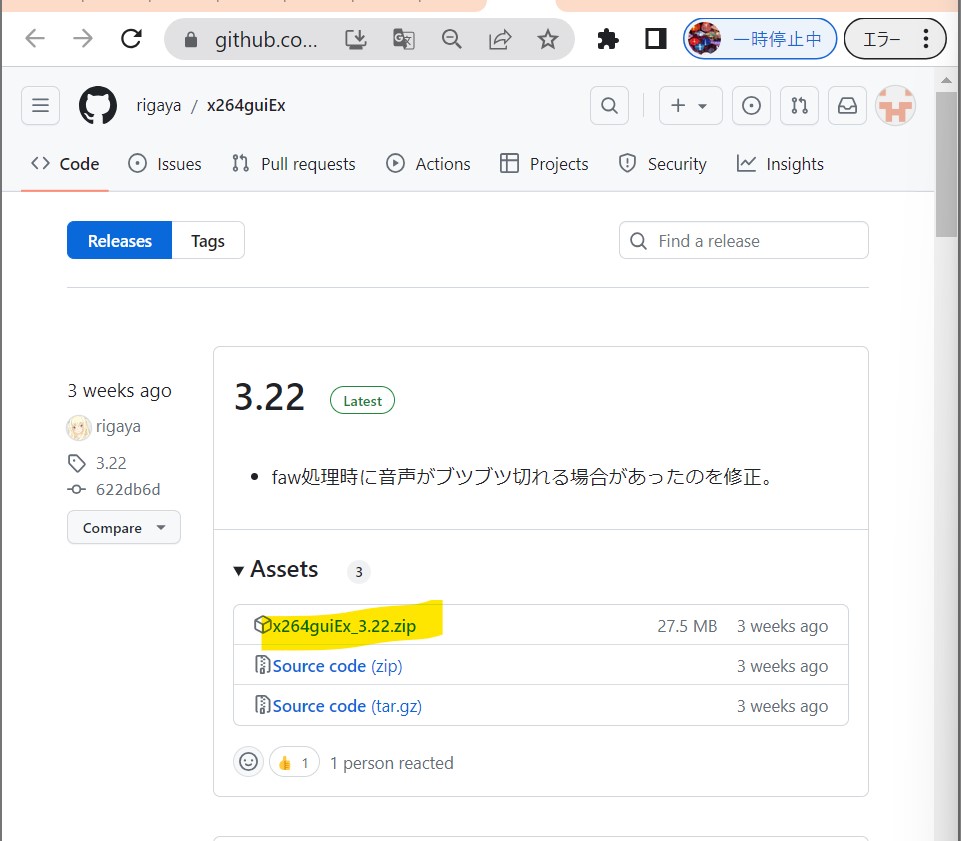The width and height of the screenshot is (961, 841).
Task: Open the rigaya owner link in header
Action: point(159,105)
